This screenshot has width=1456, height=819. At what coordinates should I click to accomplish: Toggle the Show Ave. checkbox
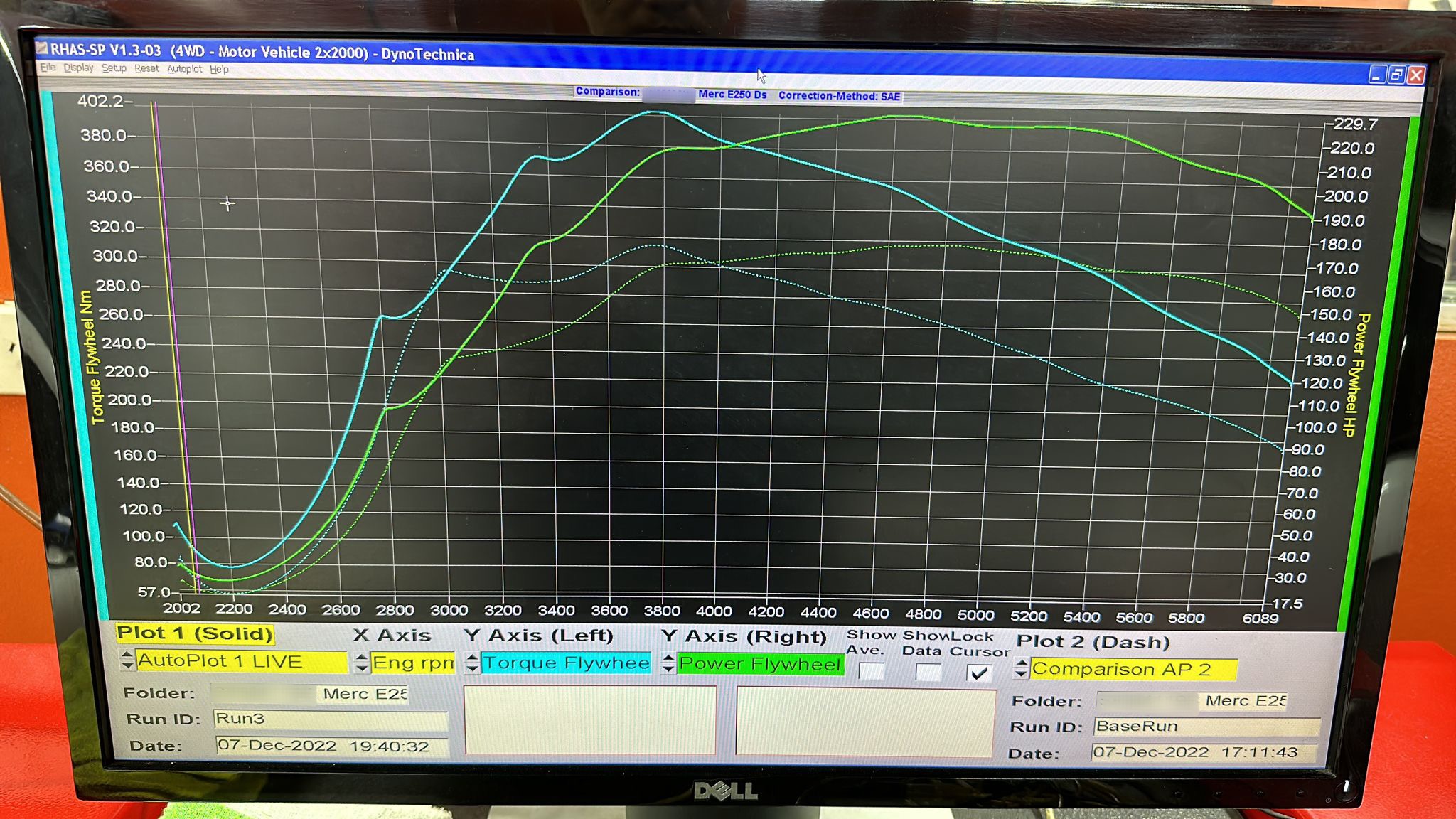872,671
